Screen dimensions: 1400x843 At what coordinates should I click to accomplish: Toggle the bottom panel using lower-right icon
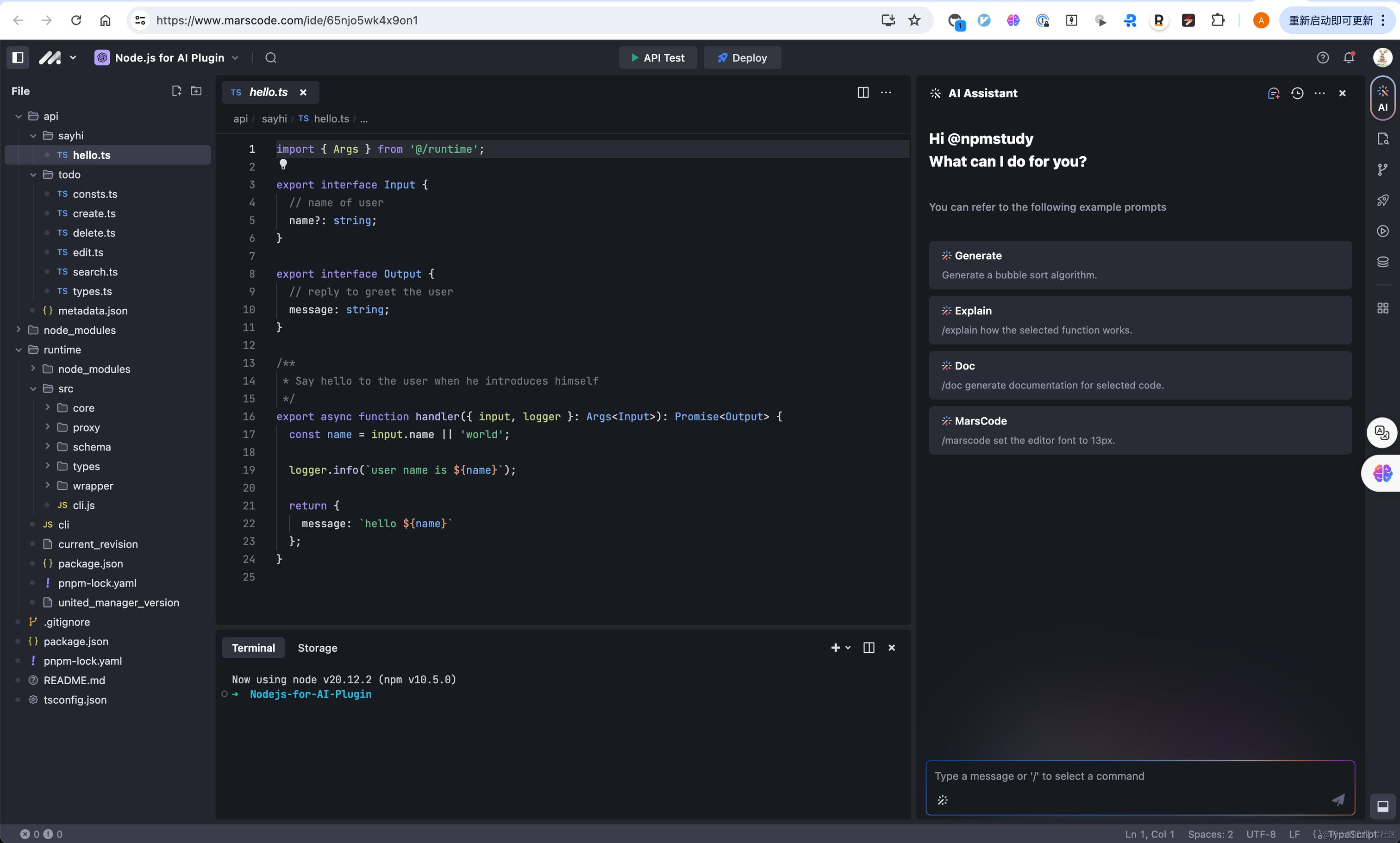[1383, 806]
